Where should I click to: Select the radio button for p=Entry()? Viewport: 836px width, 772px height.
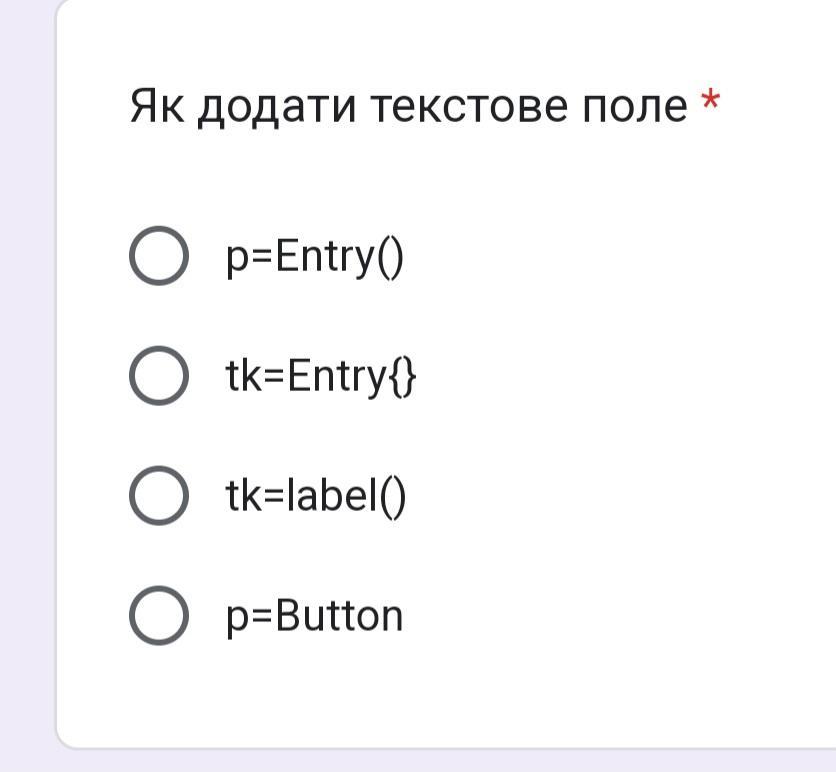pyautogui.click(x=158, y=257)
